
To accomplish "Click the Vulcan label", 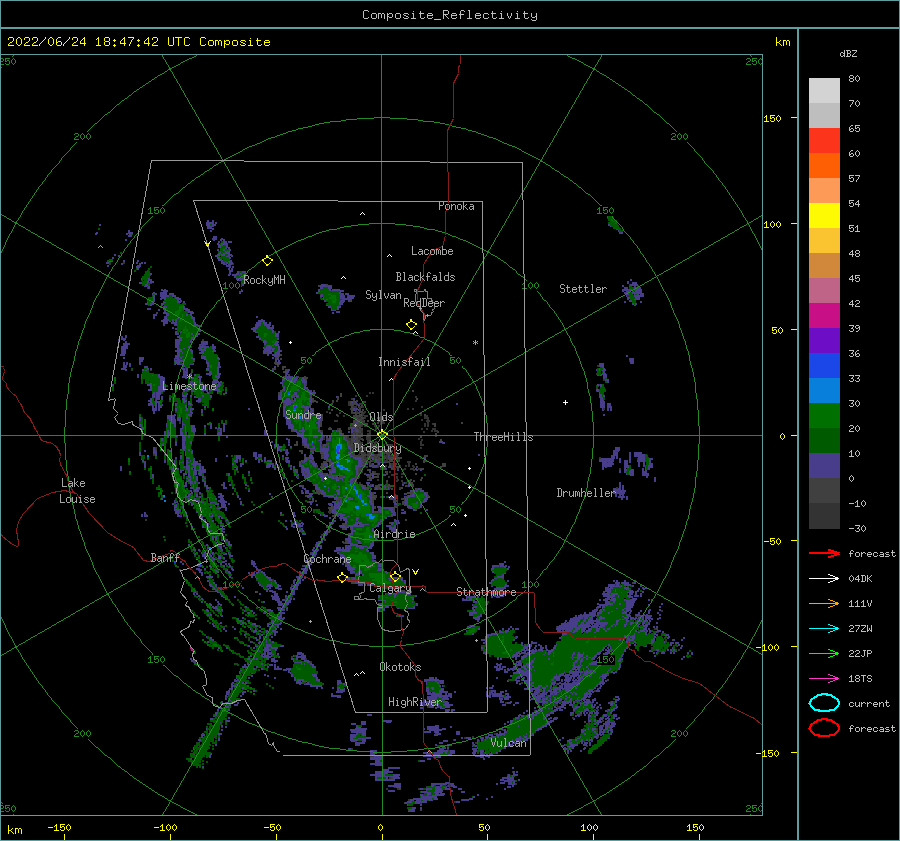I will (x=509, y=743).
